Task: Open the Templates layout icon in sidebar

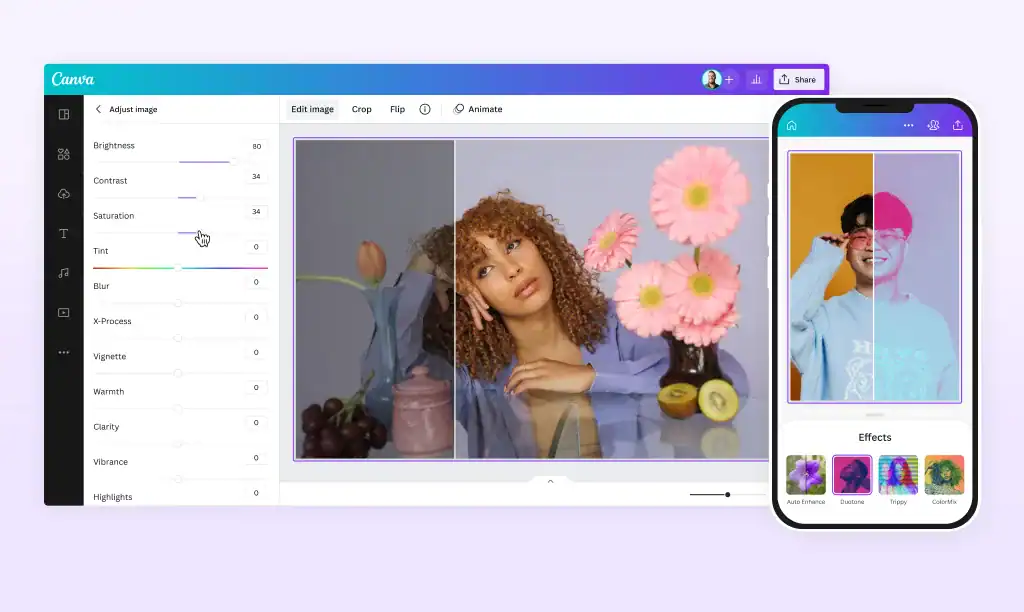Action: point(63,114)
